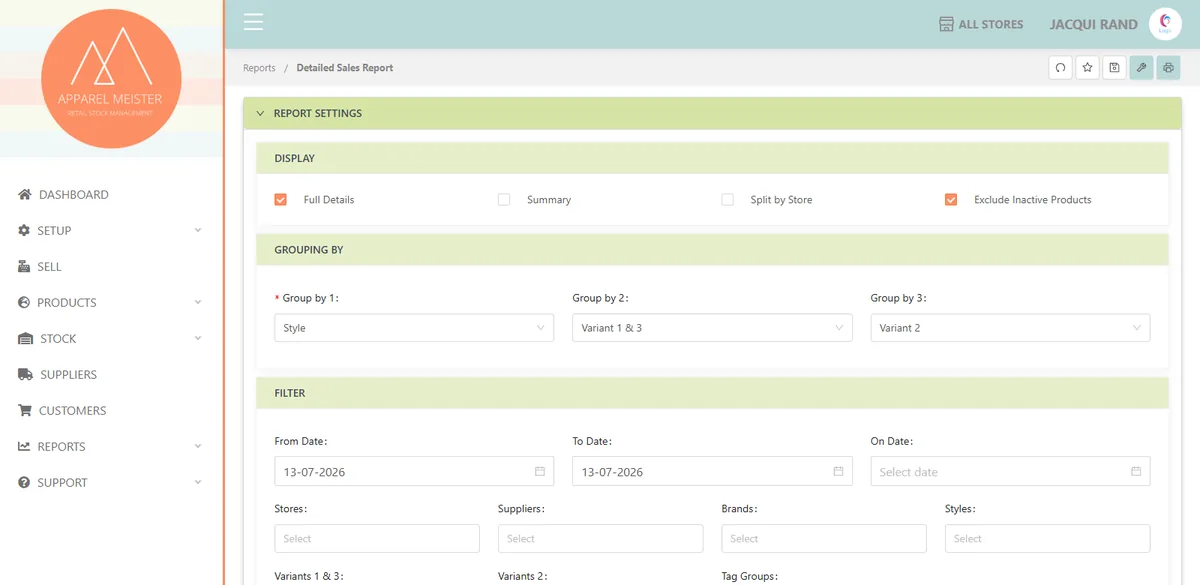Mark report as favorite with star icon
The width and height of the screenshot is (1200, 585).
(x=1087, y=68)
